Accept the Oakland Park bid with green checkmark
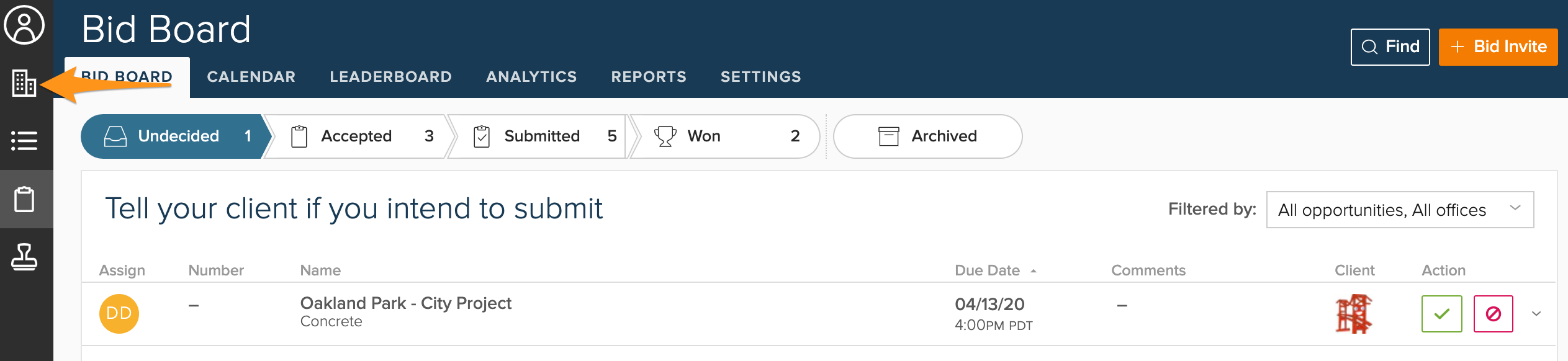 click(x=1441, y=314)
